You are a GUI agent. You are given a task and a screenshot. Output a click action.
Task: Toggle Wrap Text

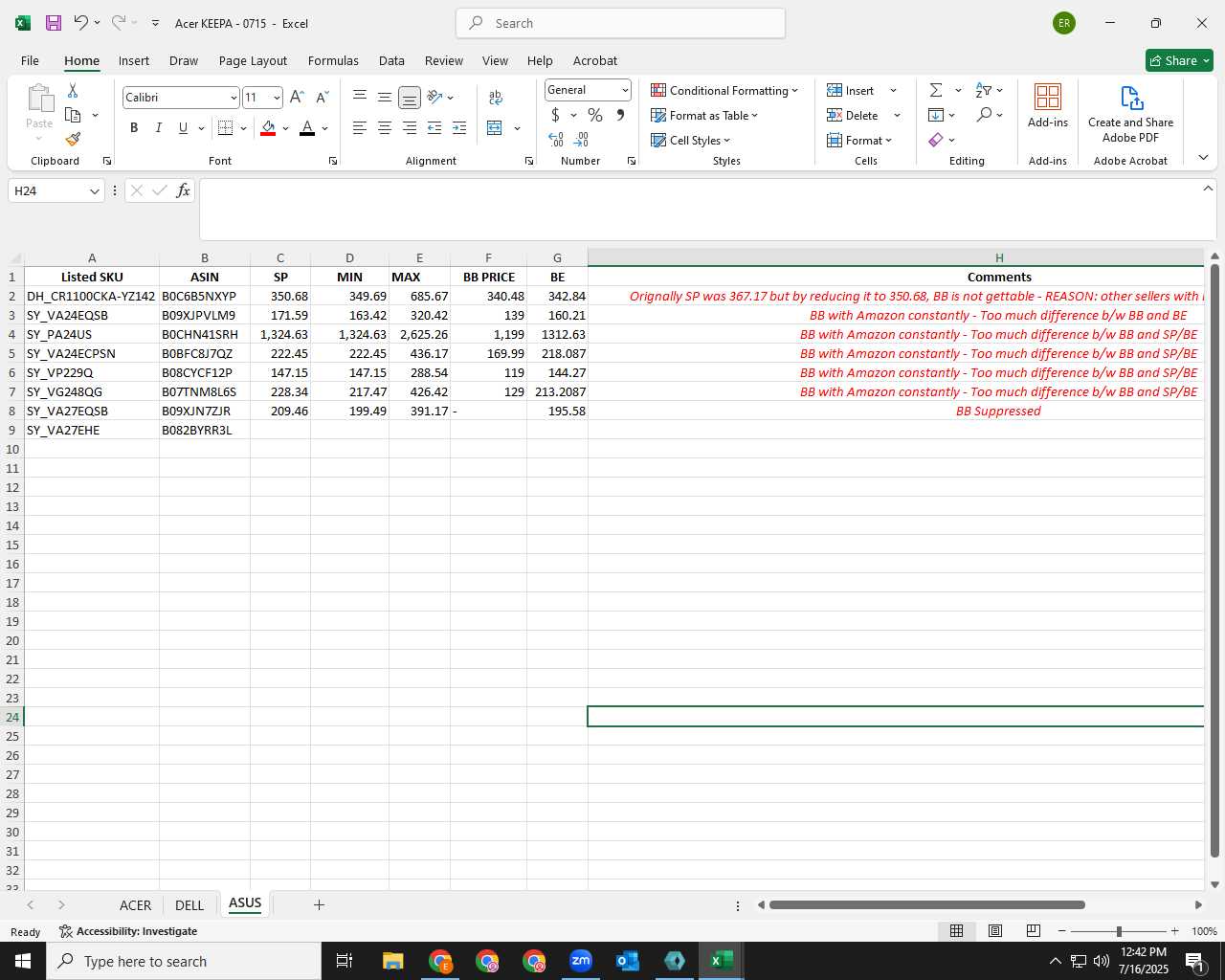click(496, 97)
